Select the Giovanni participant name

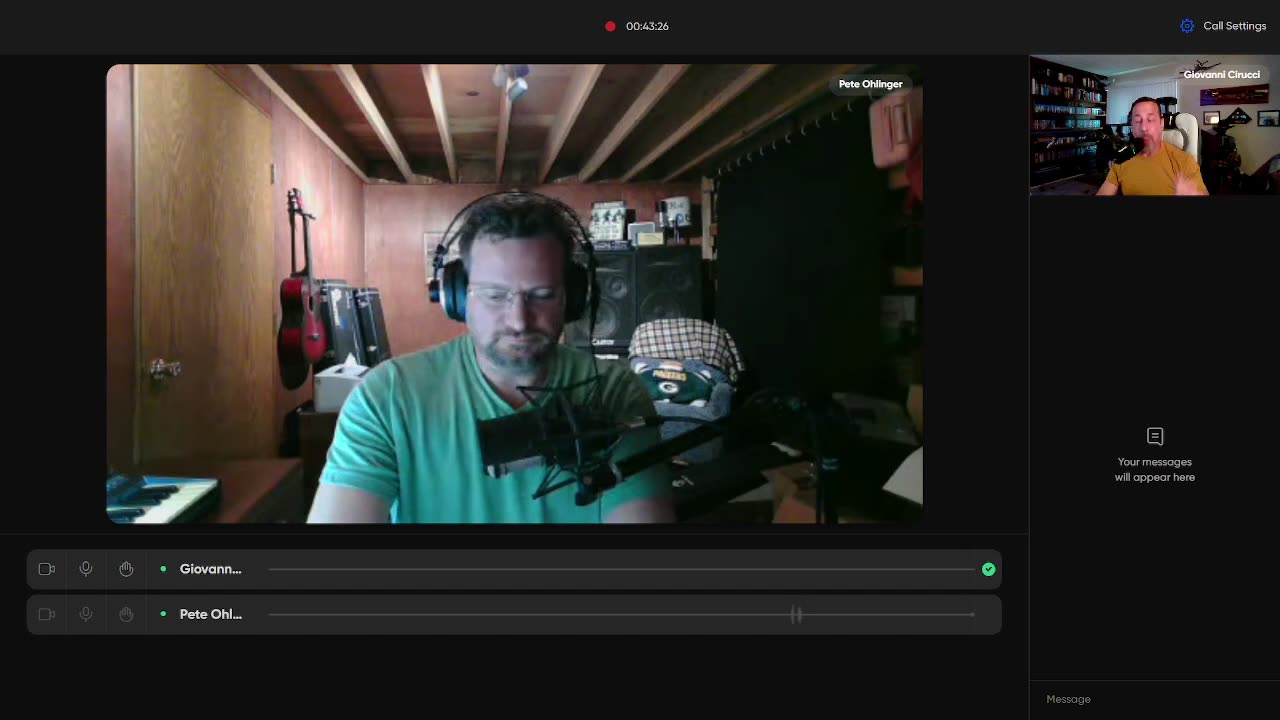[210, 569]
